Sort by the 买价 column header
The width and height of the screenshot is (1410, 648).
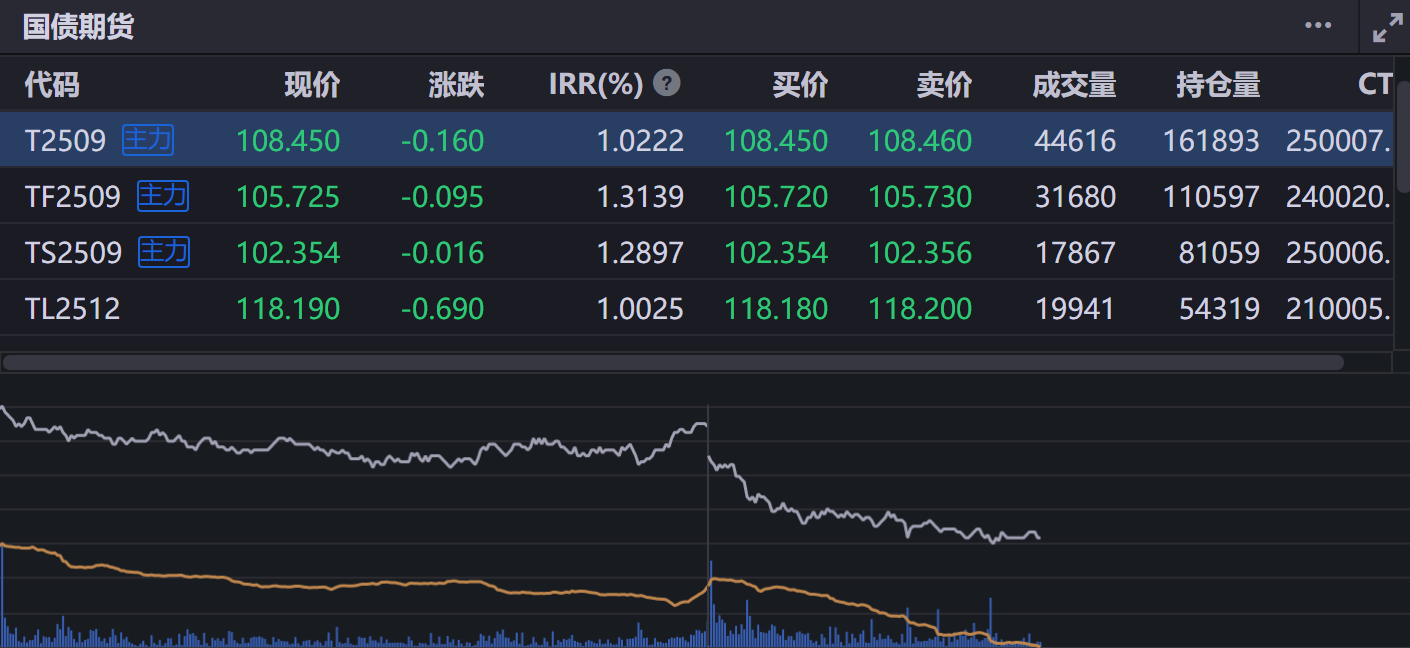coord(800,85)
